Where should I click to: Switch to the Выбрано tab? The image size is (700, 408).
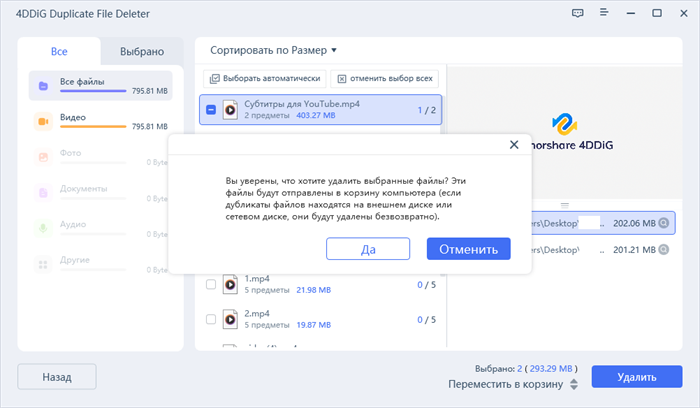(142, 51)
